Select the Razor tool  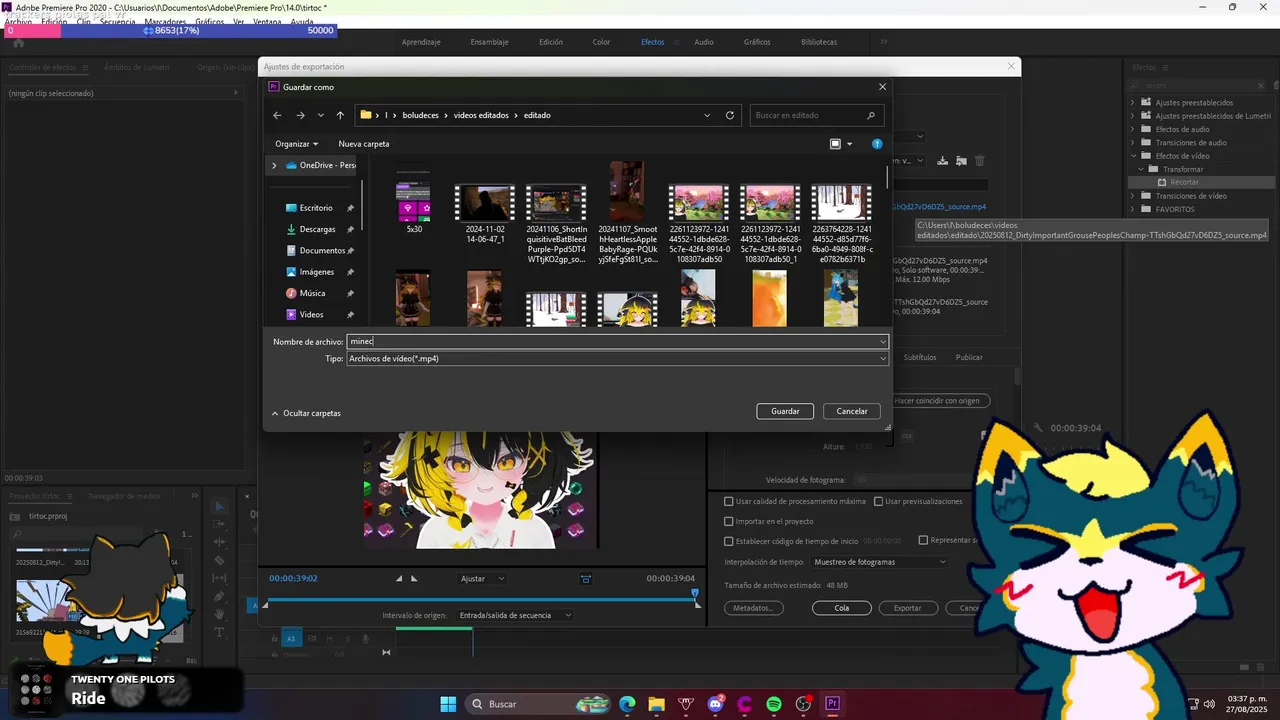(219, 561)
